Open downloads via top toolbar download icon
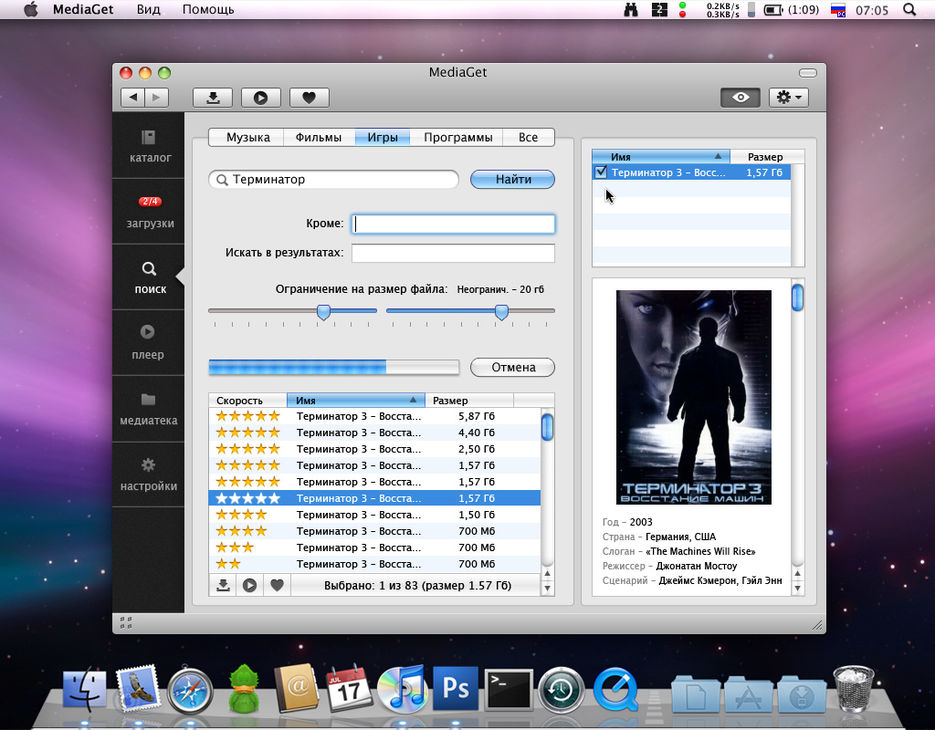The image size is (935, 730). coord(213,97)
